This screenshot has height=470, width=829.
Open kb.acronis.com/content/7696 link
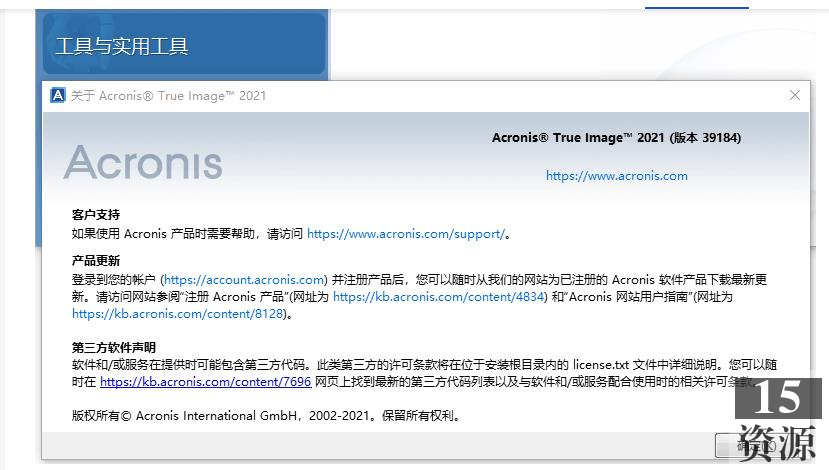[205, 382]
